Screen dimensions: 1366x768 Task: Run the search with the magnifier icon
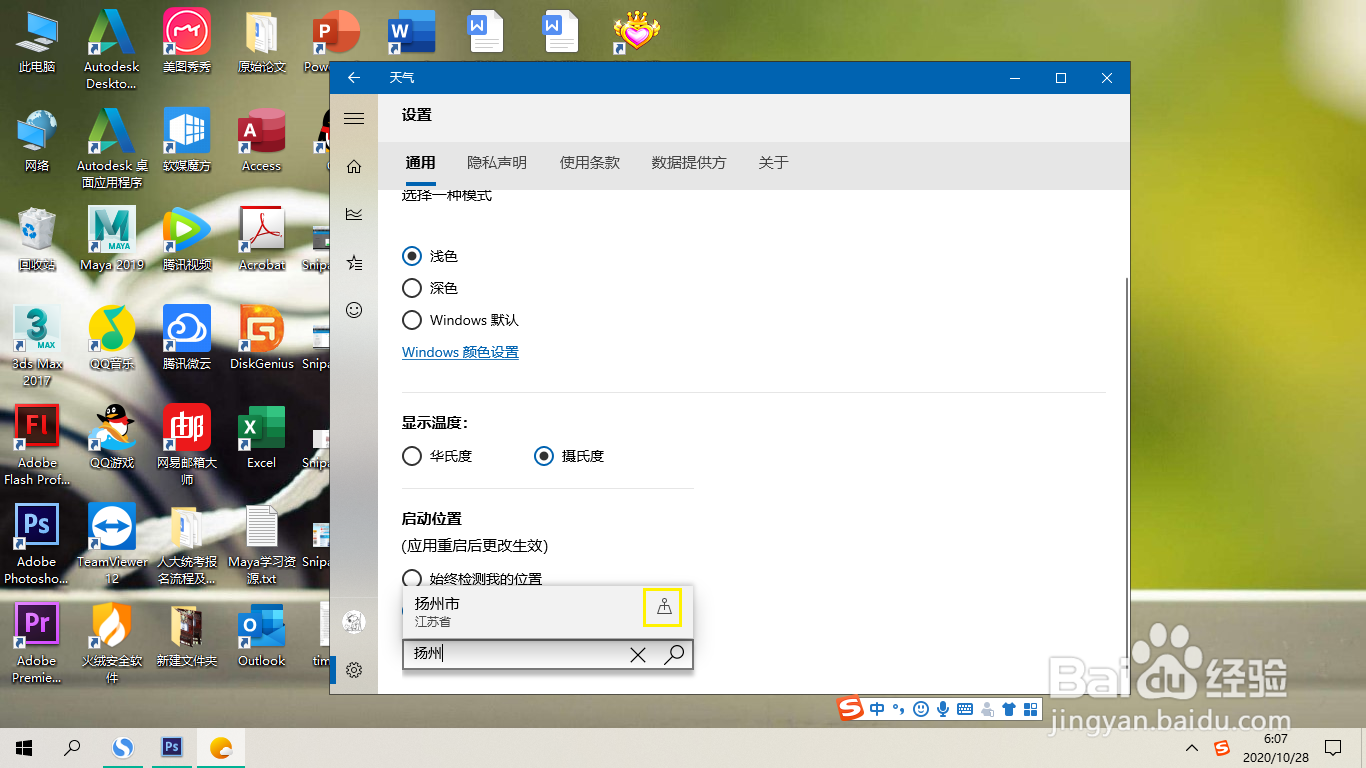pyautogui.click(x=674, y=654)
